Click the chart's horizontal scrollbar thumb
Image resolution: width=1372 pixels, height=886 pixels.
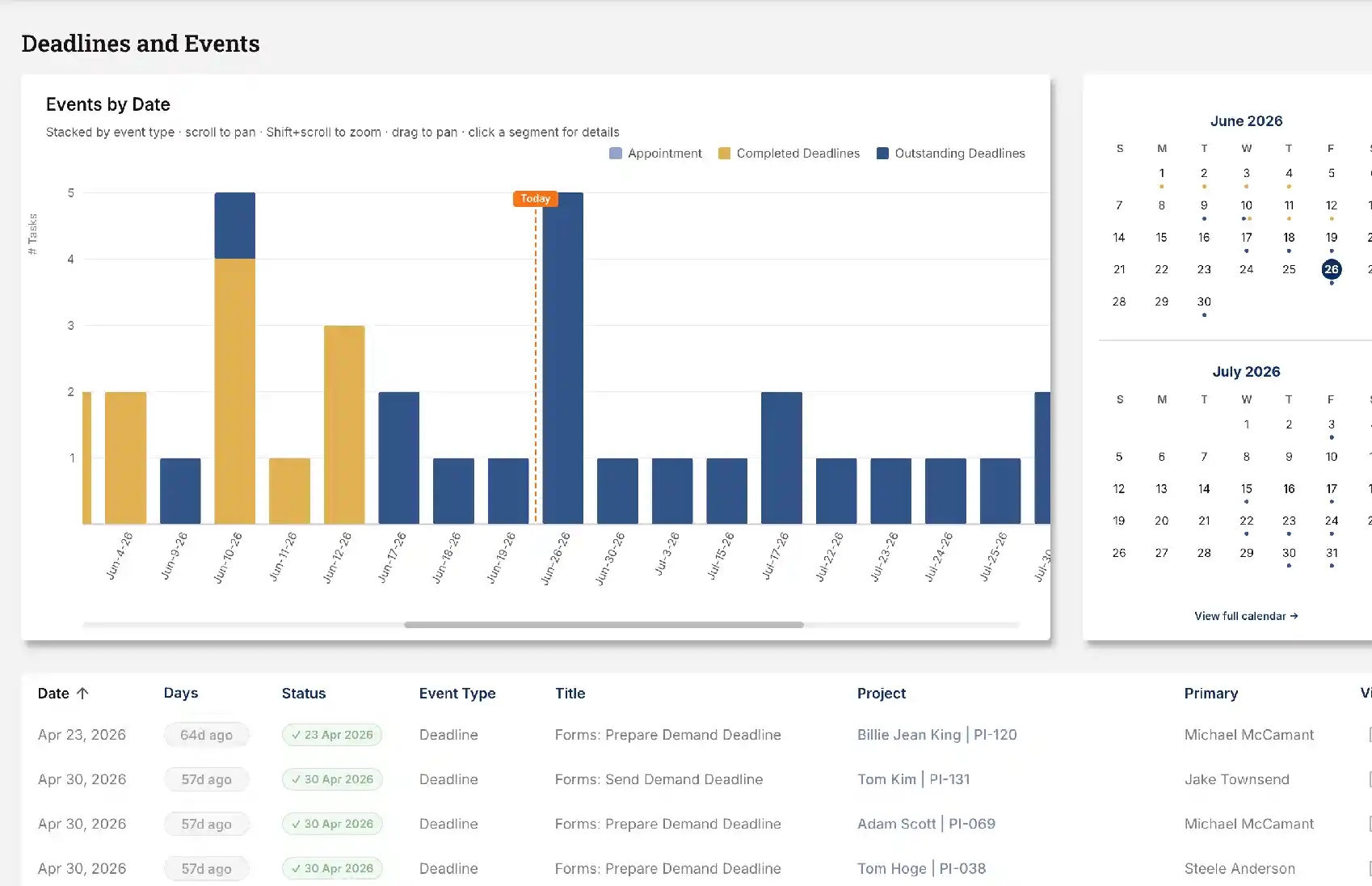(604, 625)
